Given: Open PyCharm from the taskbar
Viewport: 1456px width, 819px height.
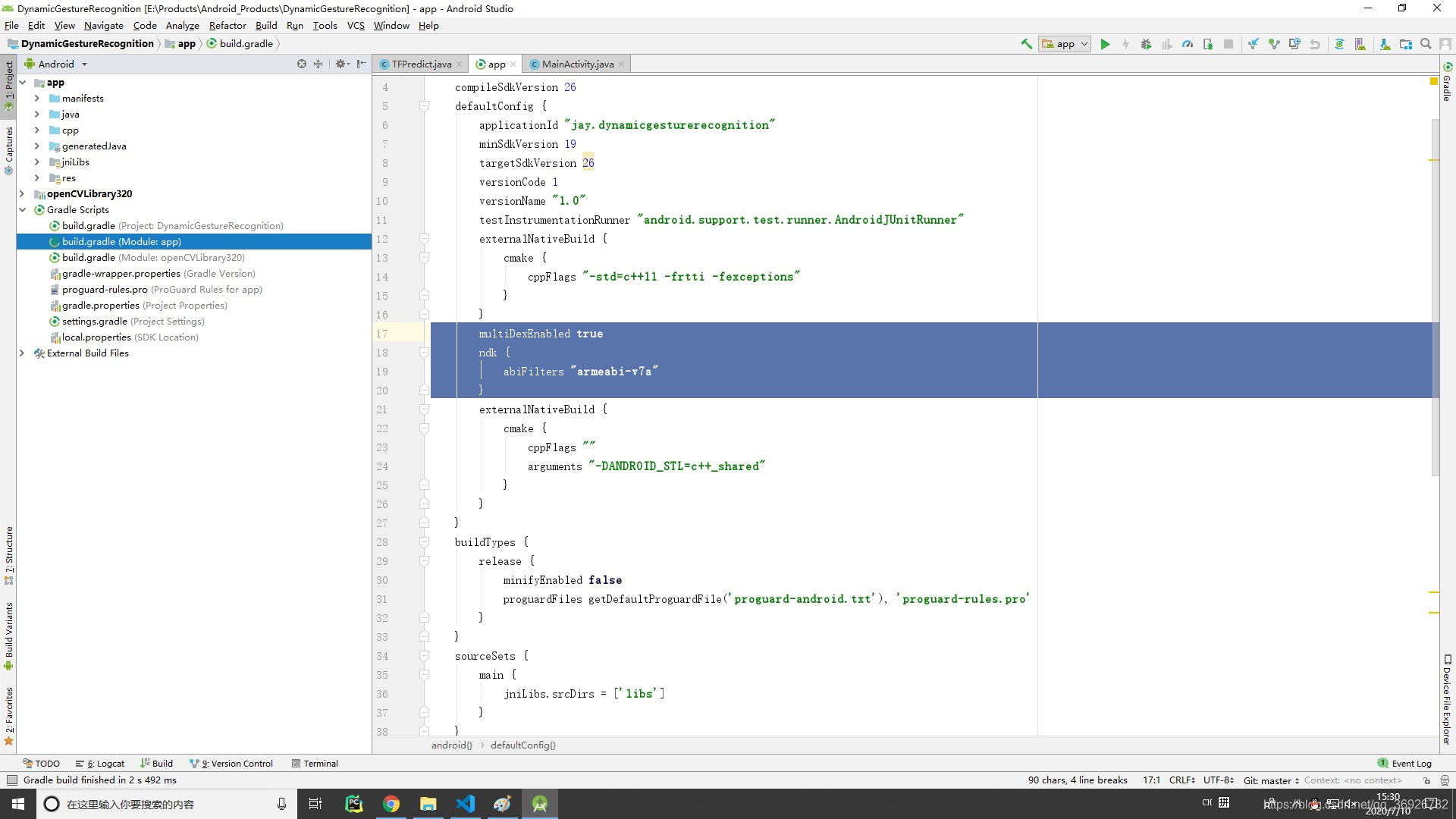Looking at the screenshot, I should click(354, 804).
